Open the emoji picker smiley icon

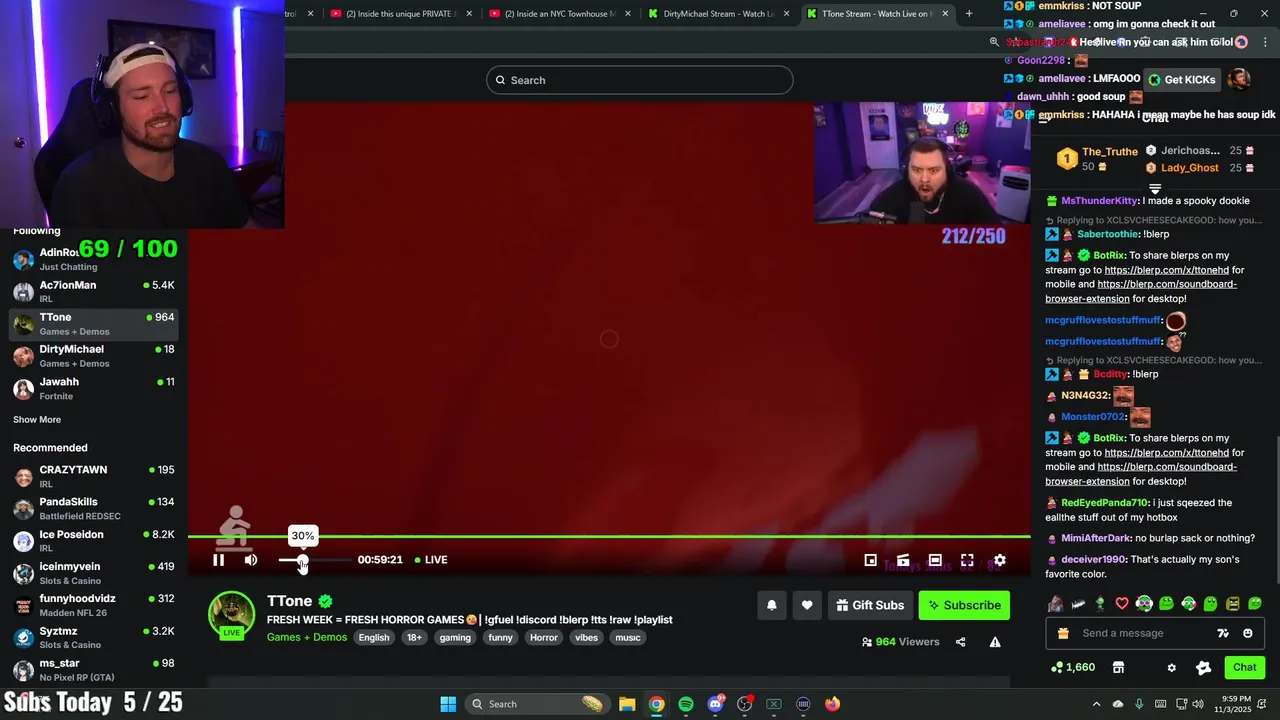(x=1247, y=633)
